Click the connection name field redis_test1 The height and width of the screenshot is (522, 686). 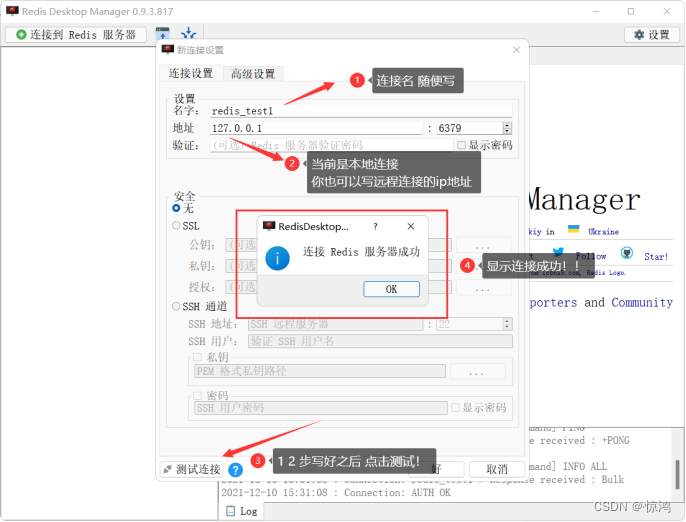point(361,111)
